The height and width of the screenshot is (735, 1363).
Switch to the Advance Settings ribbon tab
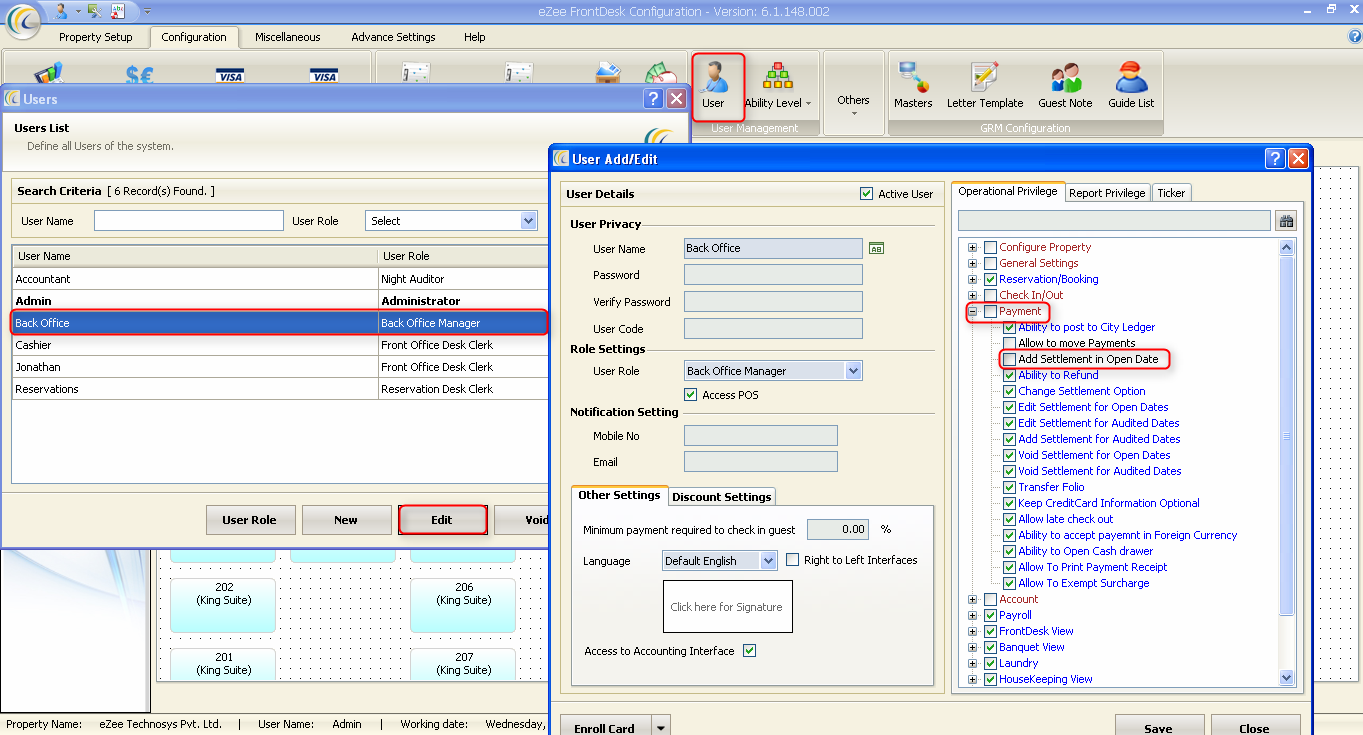[393, 37]
